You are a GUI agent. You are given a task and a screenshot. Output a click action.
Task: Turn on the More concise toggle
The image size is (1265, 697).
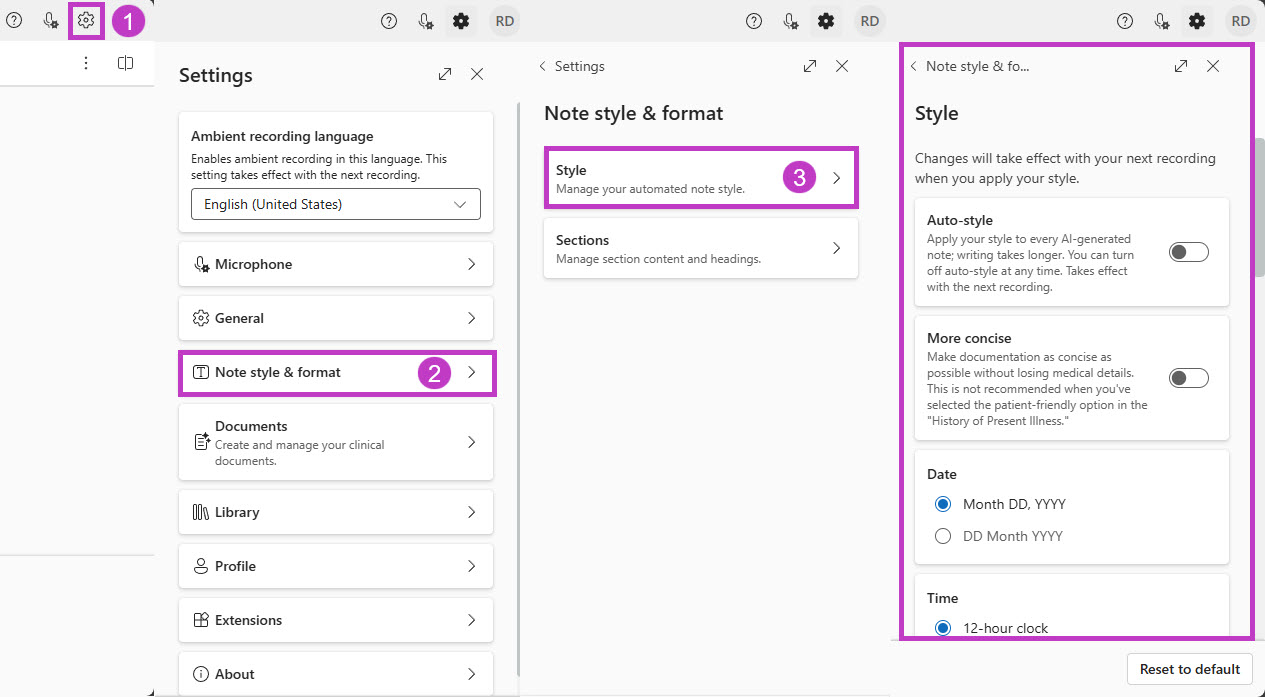click(x=1188, y=377)
